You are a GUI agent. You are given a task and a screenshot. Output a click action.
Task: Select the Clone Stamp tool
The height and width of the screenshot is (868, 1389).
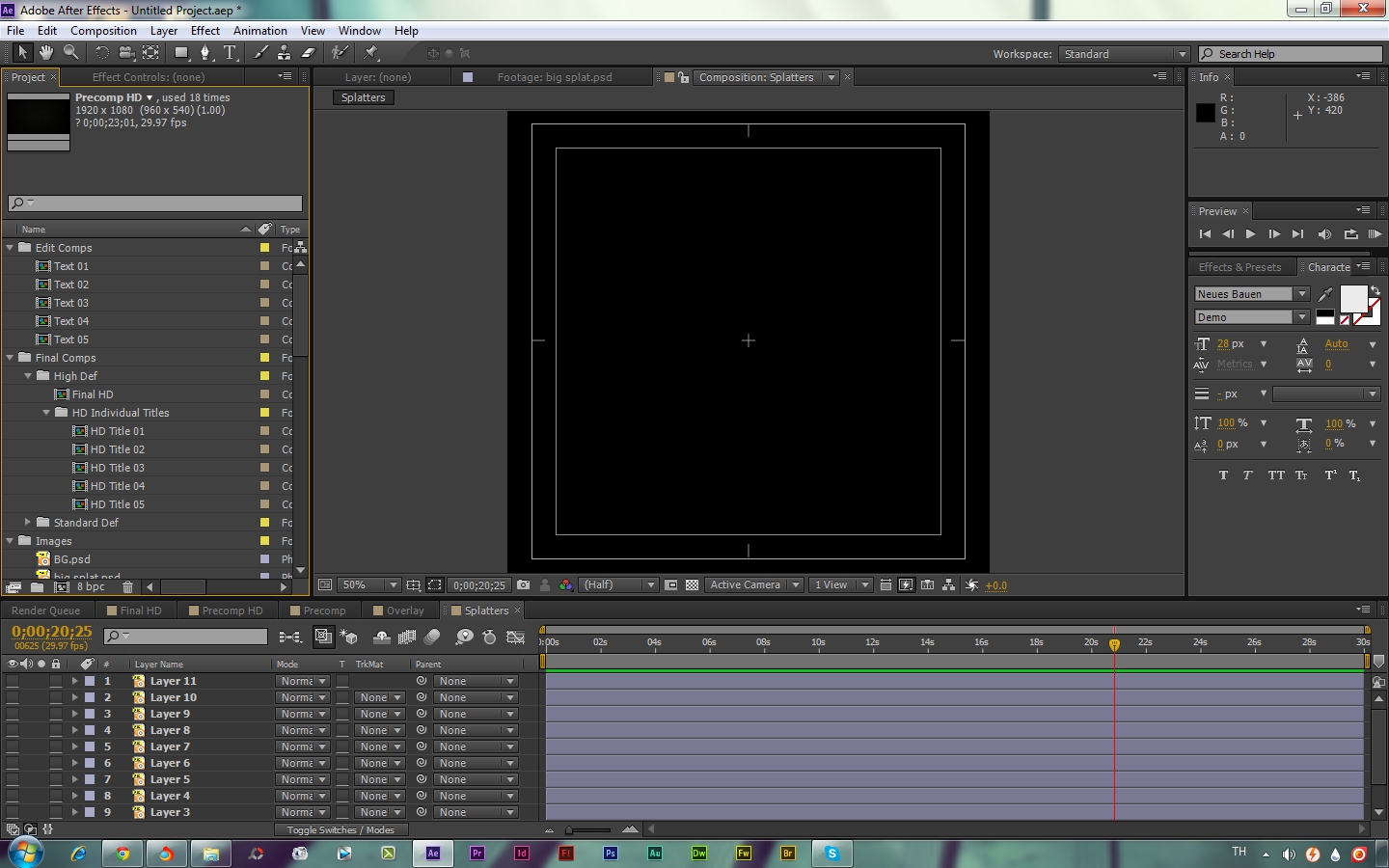[x=285, y=53]
